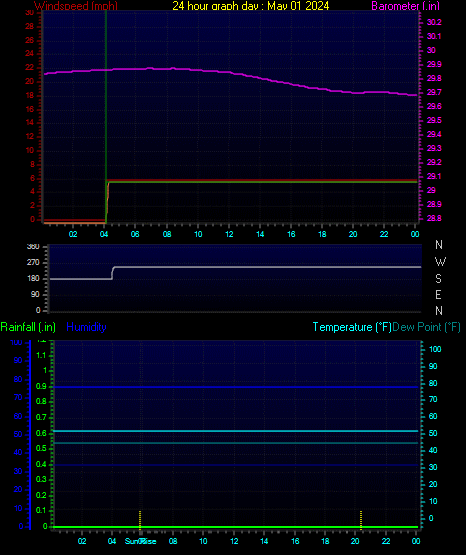
Task: Click the Humidity legend label
Action: (x=86, y=327)
